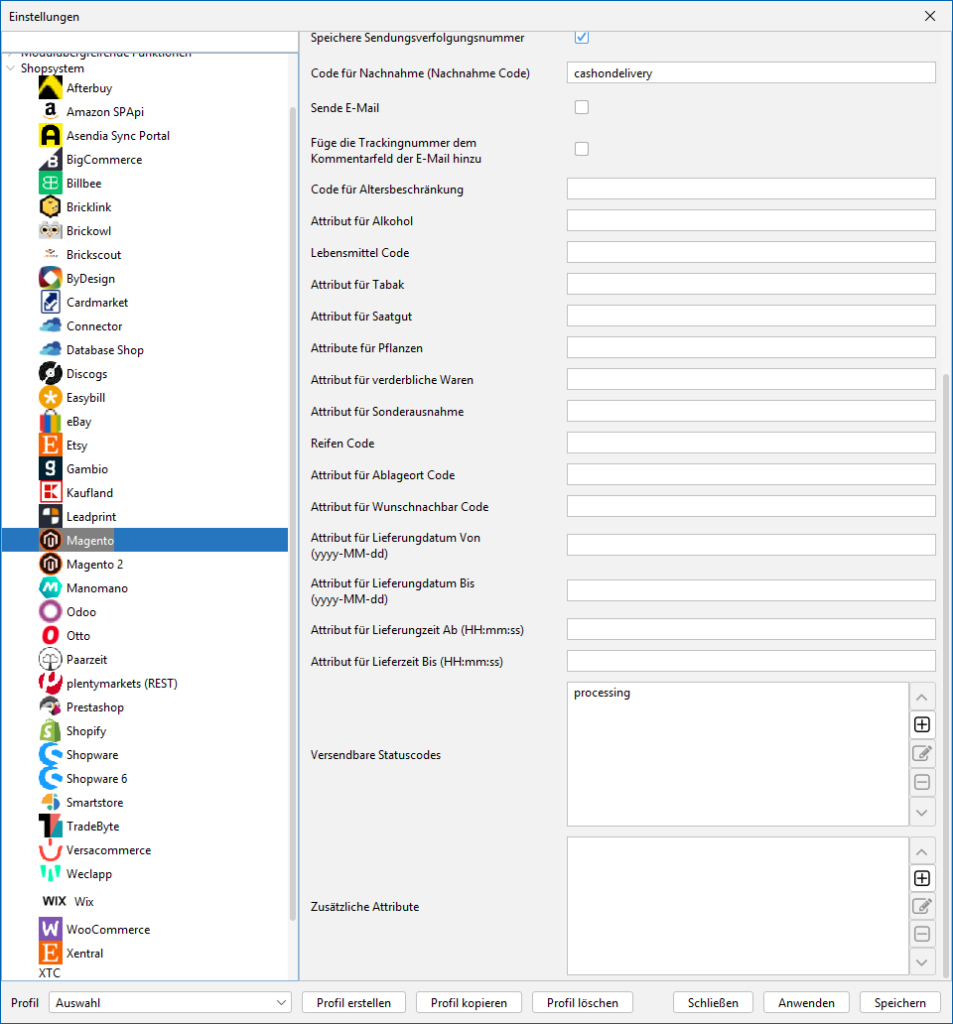Click the right settings panel scrollbar
Viewport: 953px width, 1024px height.
946,670
